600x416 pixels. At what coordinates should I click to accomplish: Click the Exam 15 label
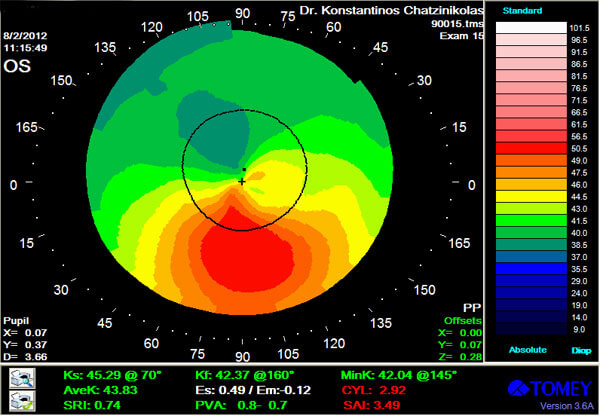click(463, 36)
